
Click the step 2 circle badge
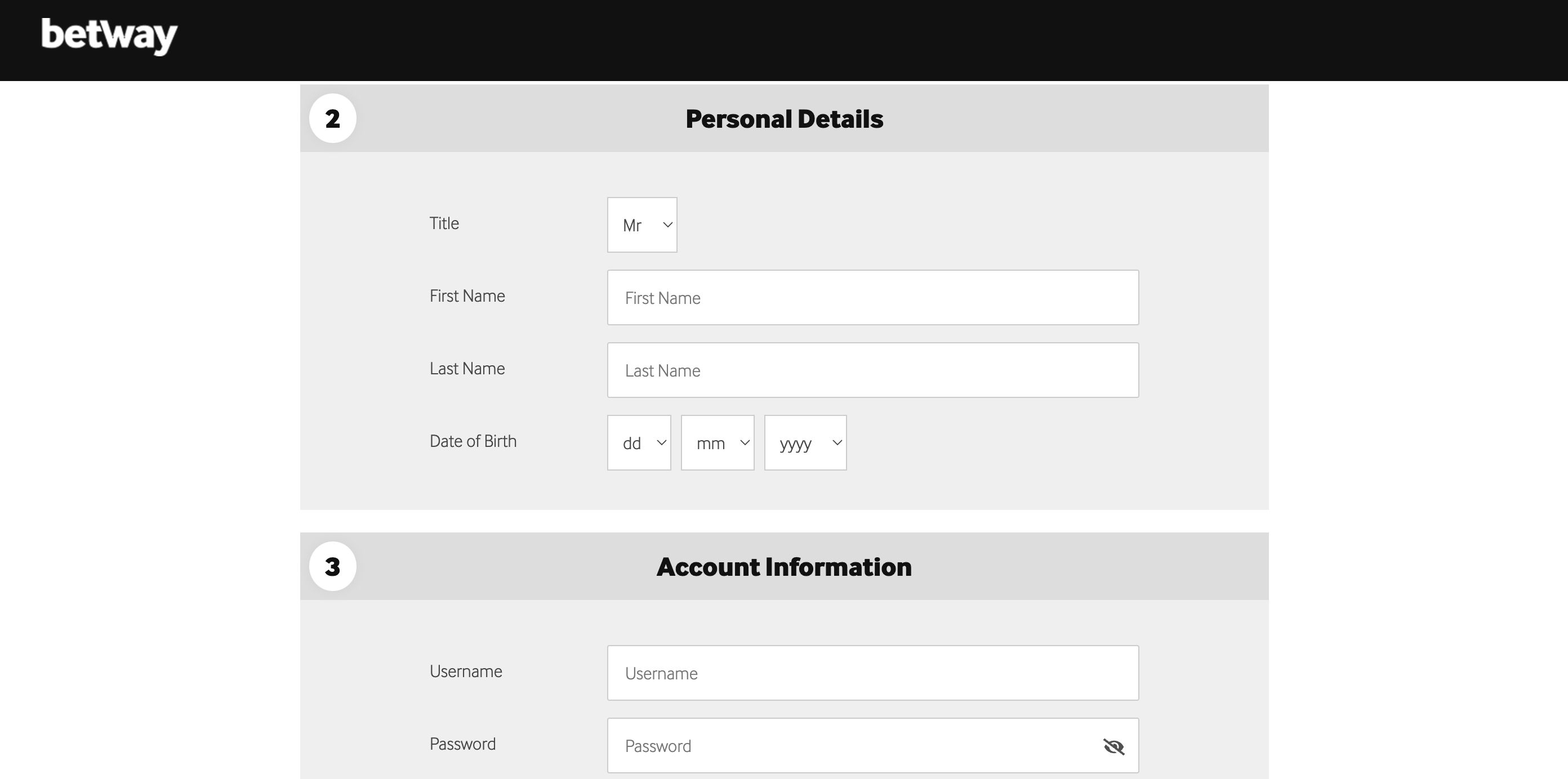[333, 118]
